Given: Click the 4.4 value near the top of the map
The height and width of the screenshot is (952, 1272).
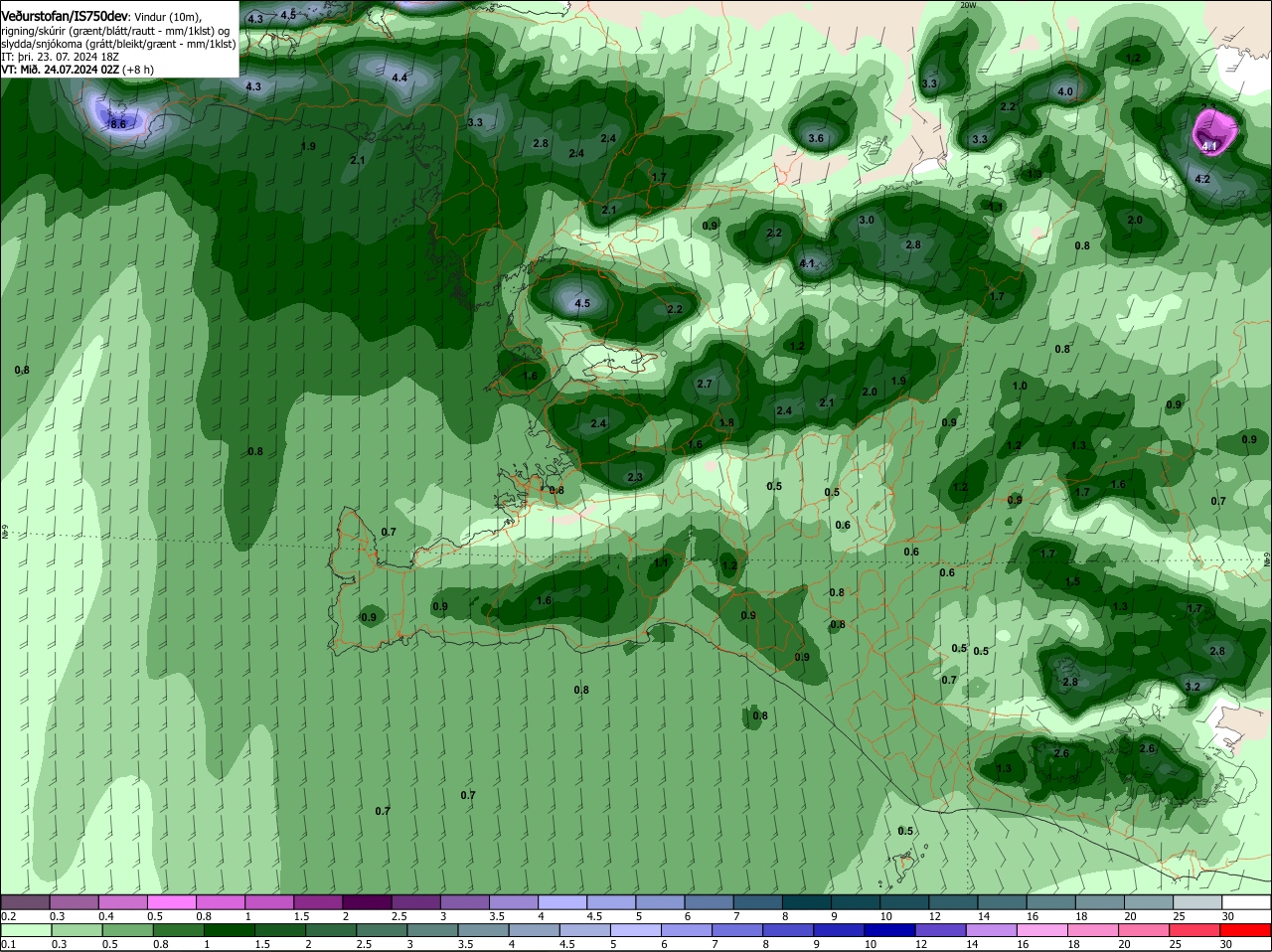Looking at the screenshot, I should click(399, 78).
